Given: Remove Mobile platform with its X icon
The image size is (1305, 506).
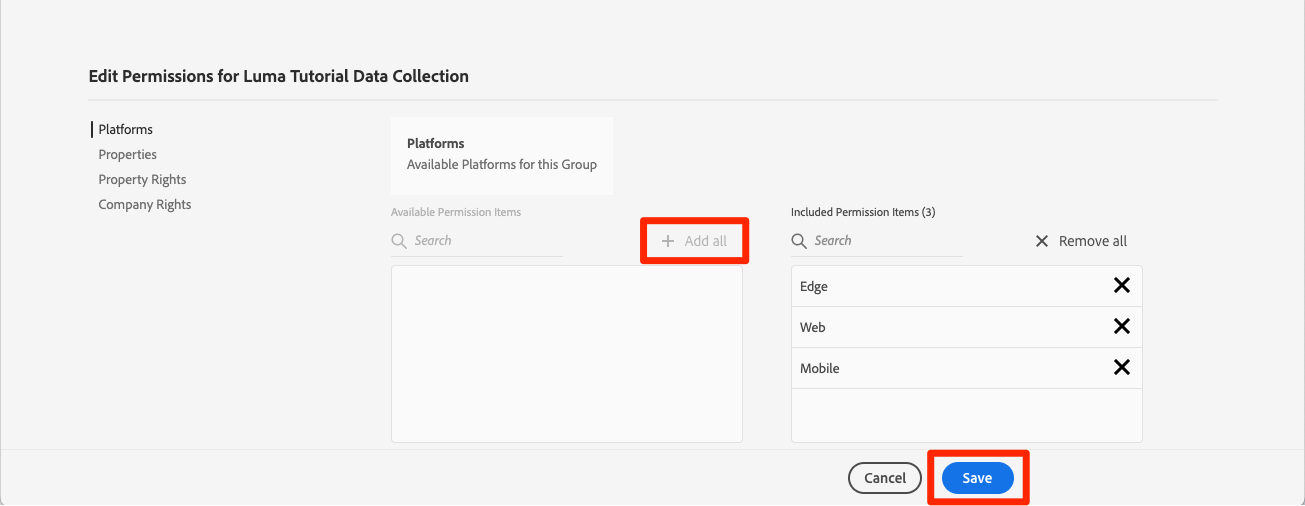Looking at the screenshot, I should point(1122,368).
